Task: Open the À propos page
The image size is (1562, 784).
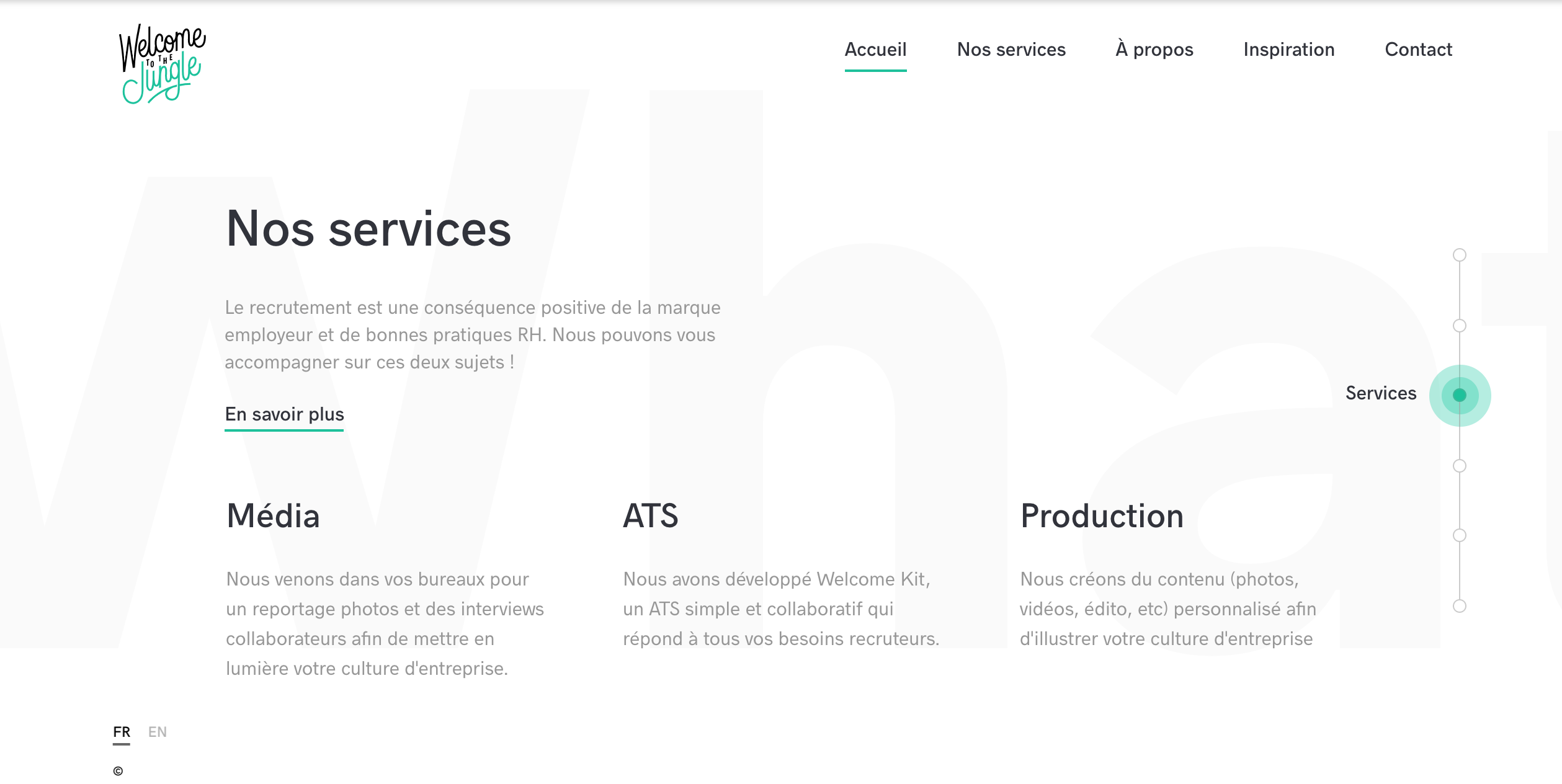Action: pos(1154,50)
